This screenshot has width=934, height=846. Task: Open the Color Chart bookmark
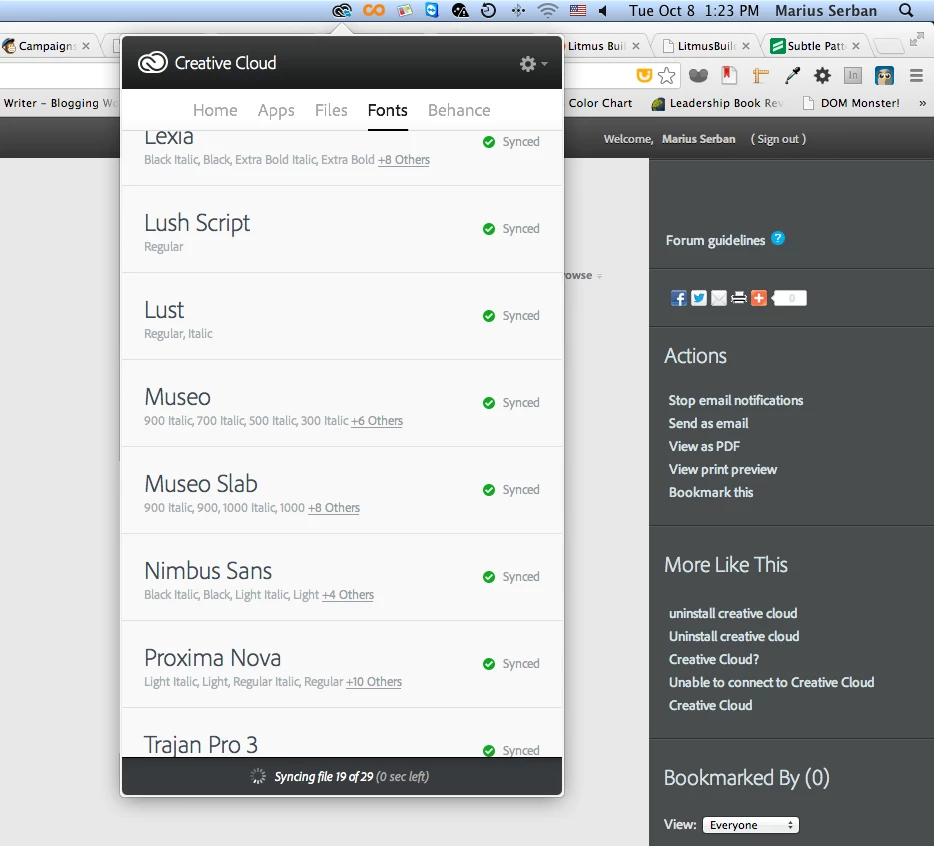pyautogui.click(x=600, y=103)
